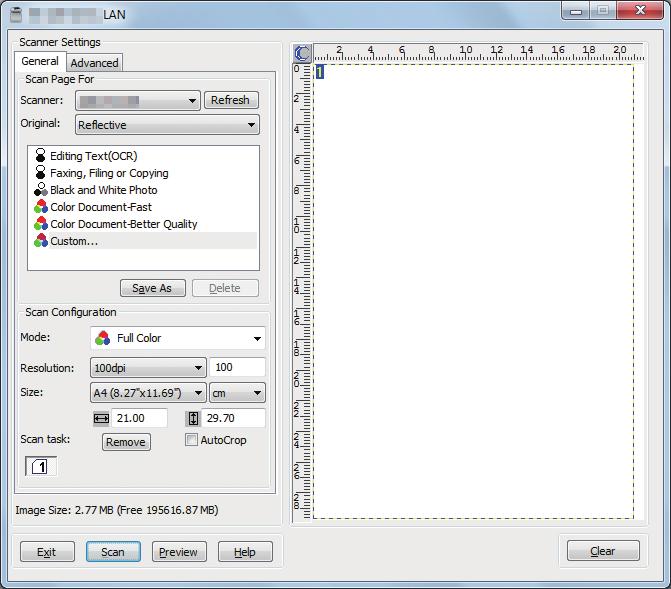
Task: Click the width arrow icon beside 21.00
Action: (101, 418)
